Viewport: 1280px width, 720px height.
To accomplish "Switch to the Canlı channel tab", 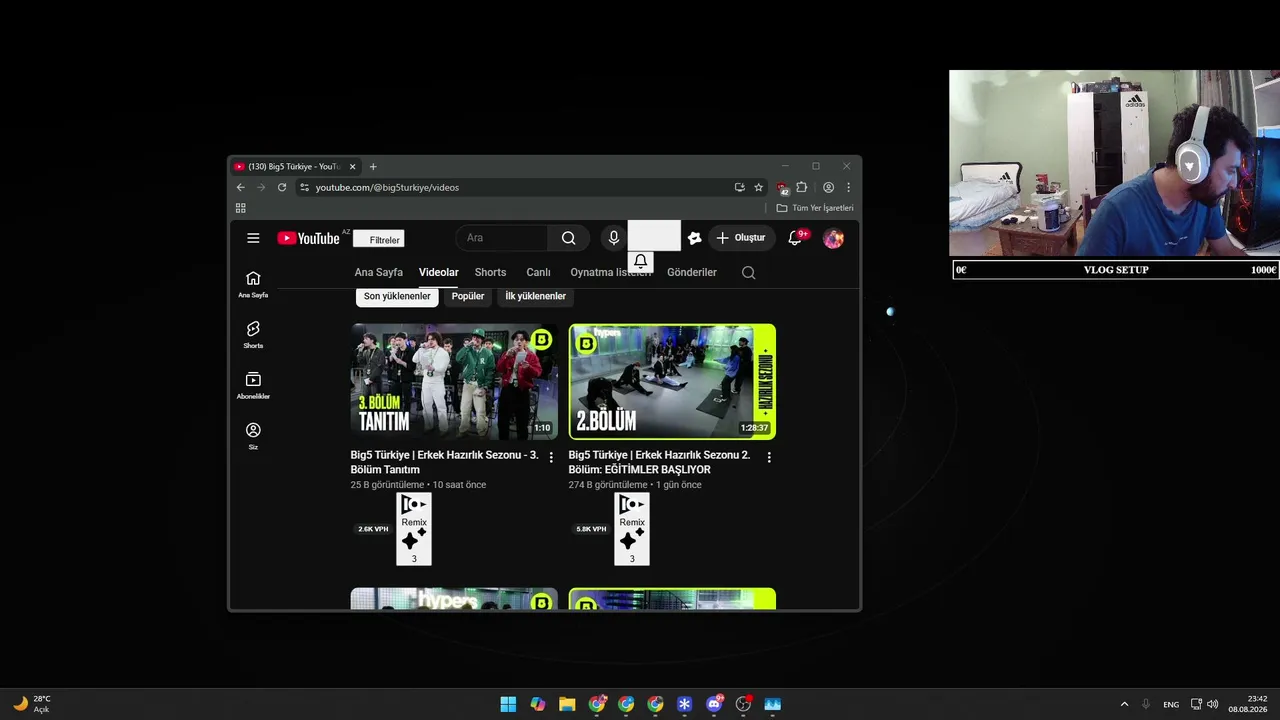I will pos(538,272).
